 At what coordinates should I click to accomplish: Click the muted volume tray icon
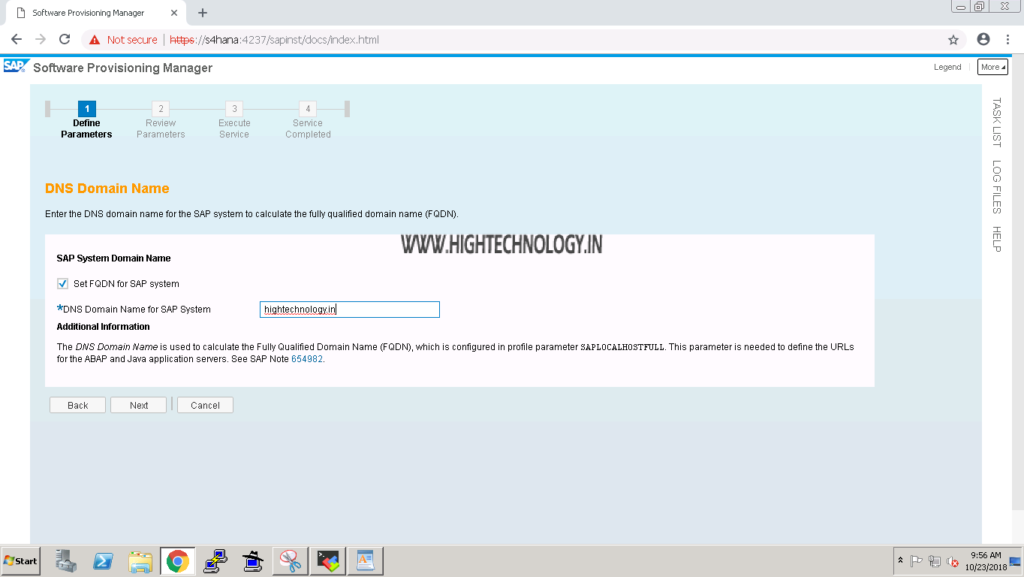click(x=953, y=561)
